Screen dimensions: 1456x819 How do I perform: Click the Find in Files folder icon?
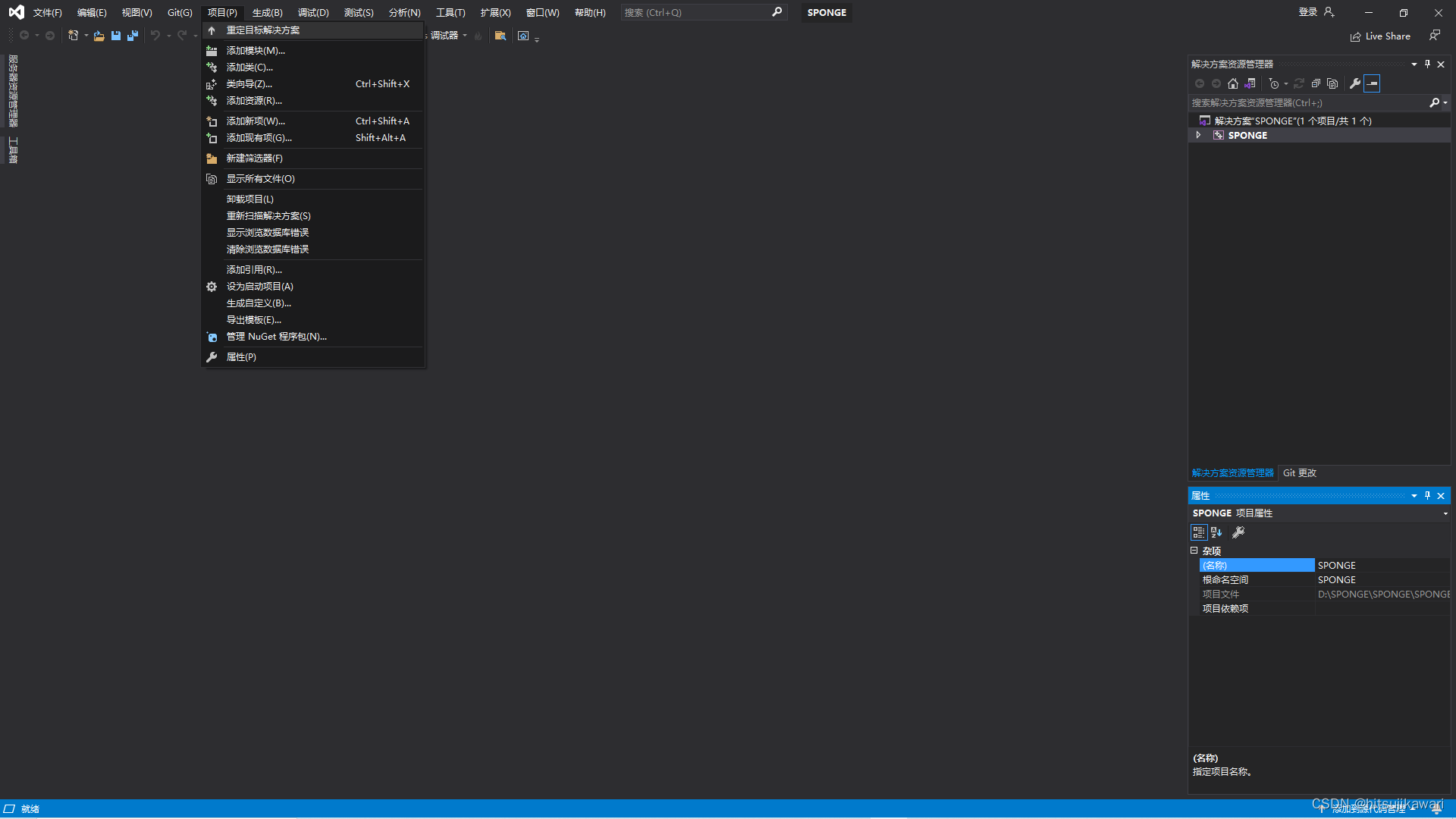(500, 36)
